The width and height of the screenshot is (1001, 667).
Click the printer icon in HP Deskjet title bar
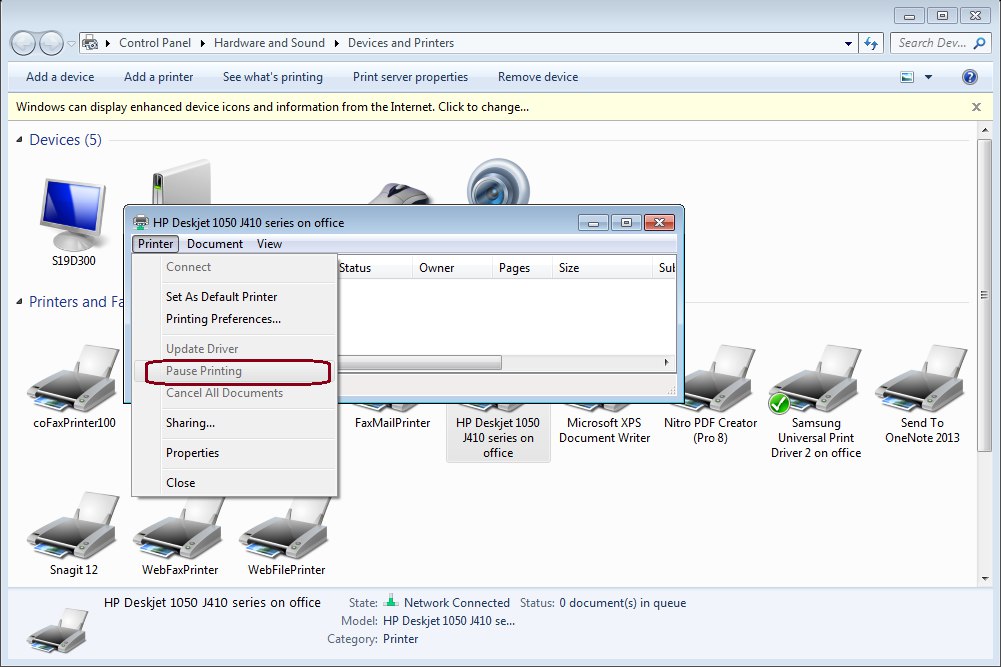(x=140, y=222)
